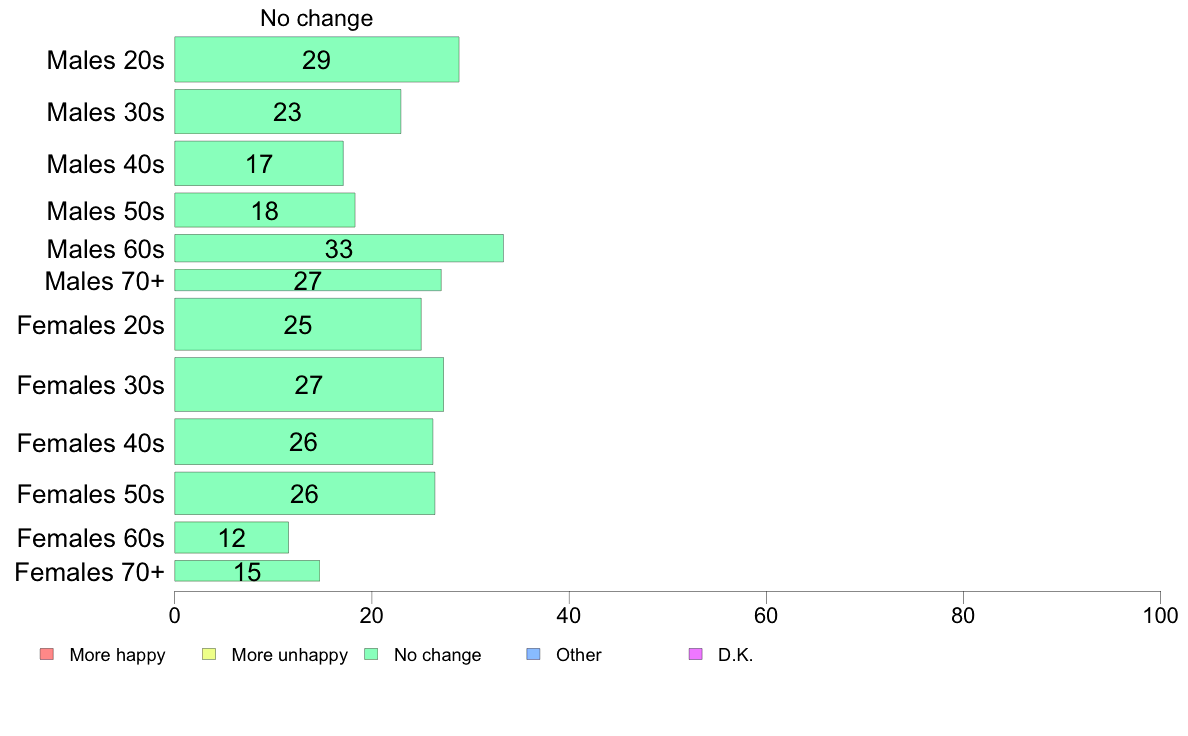Click the Males 70+ row label
The height and width of the screenshot is (736, 1188).
pyautogui.click(x=105, y=281)
